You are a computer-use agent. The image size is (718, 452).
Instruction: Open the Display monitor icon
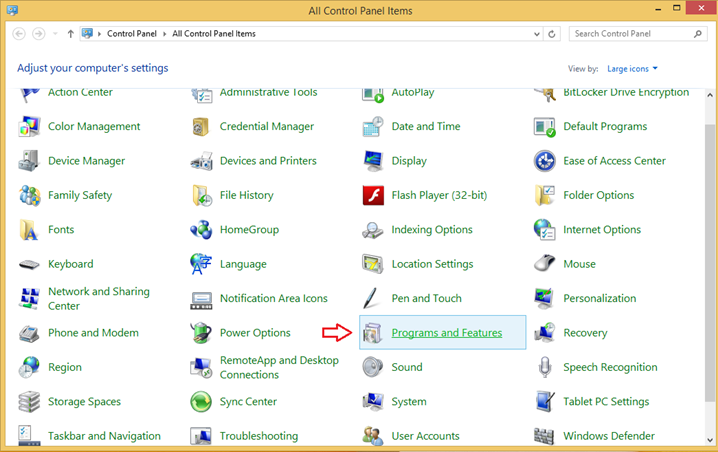pyautogui.click(x=373, y=161)
